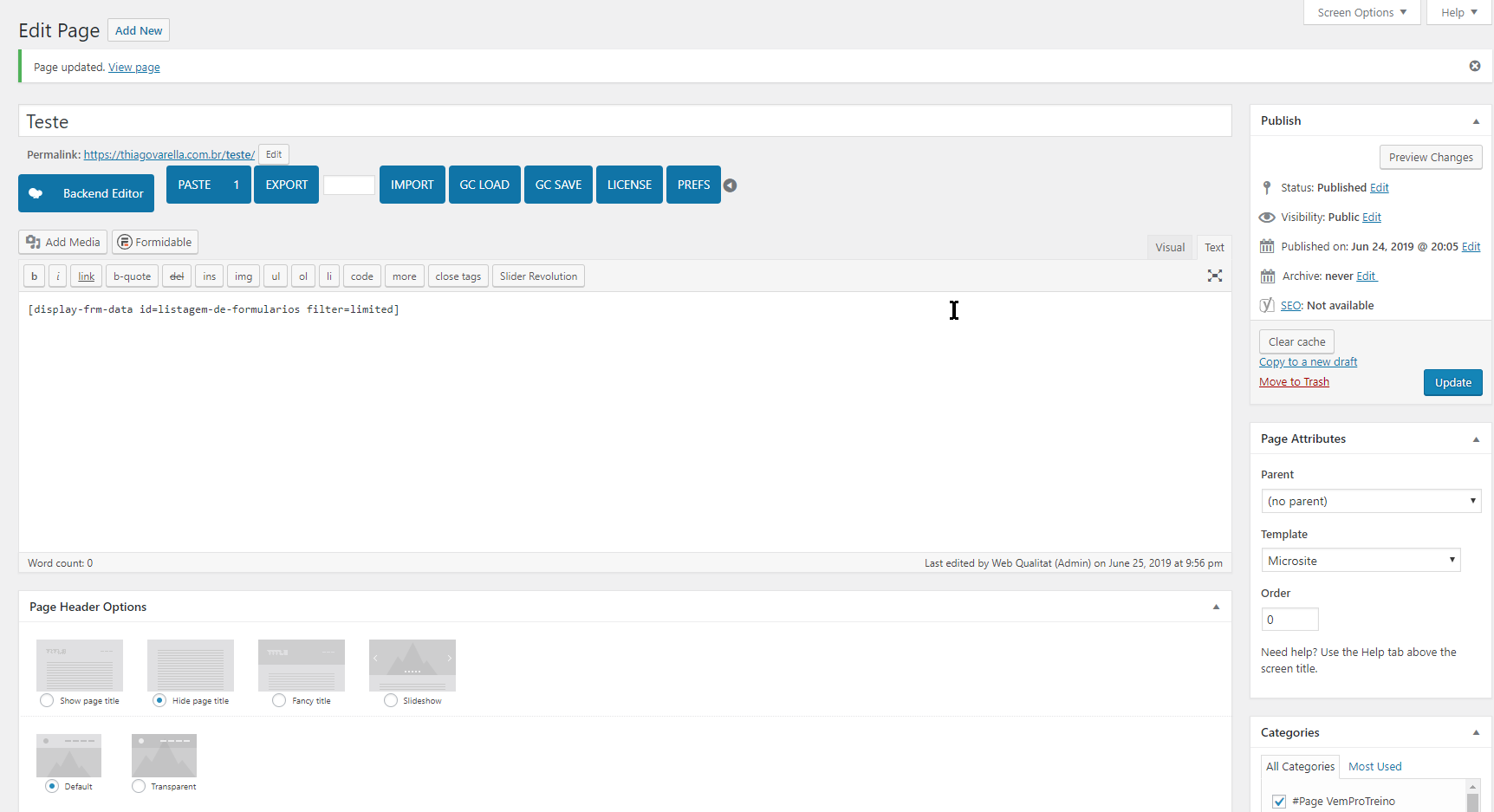
Task: Select 'Default' header style radio
Action: [52, 786]
